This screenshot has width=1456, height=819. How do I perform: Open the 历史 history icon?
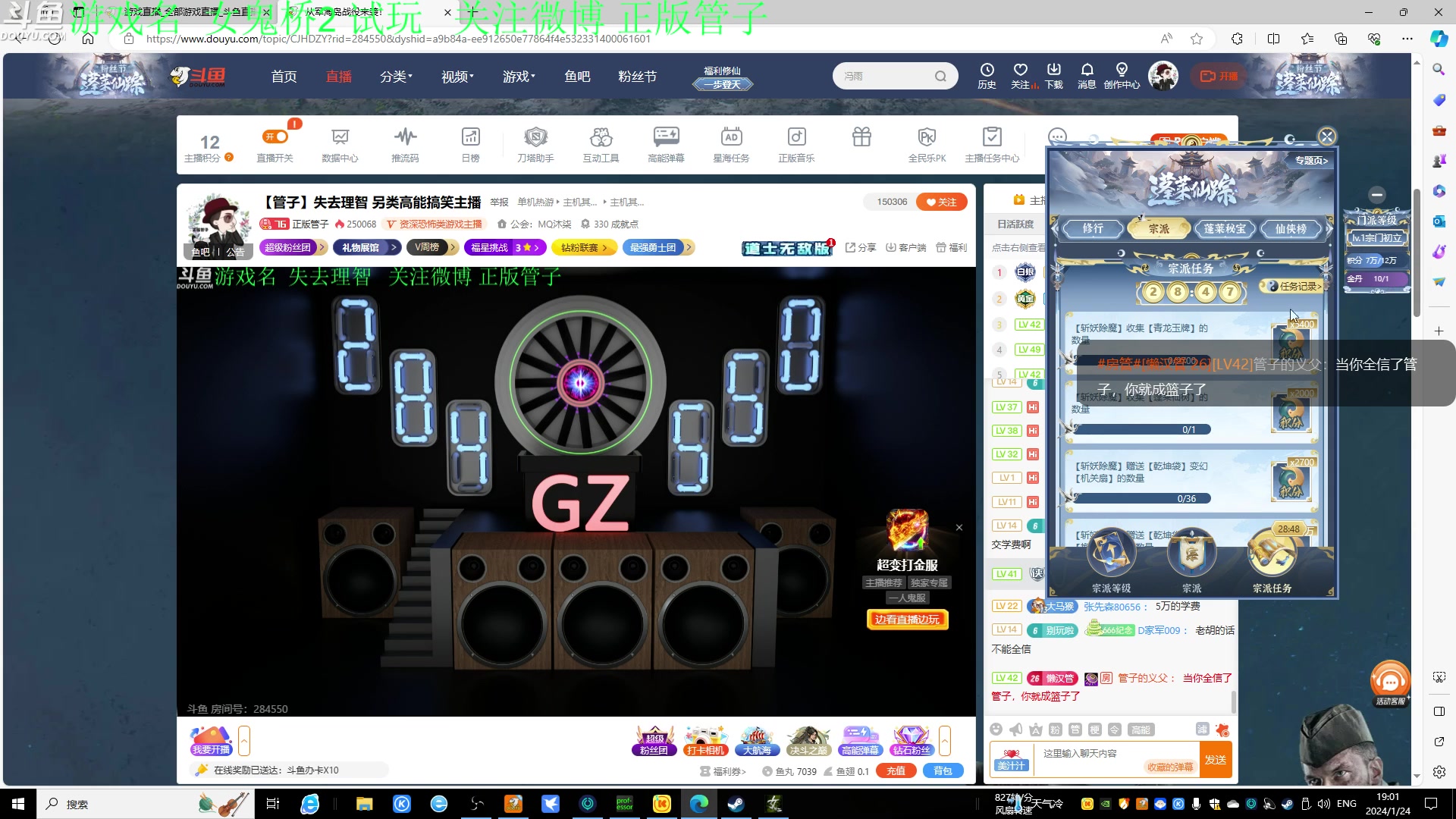point(987,76)
